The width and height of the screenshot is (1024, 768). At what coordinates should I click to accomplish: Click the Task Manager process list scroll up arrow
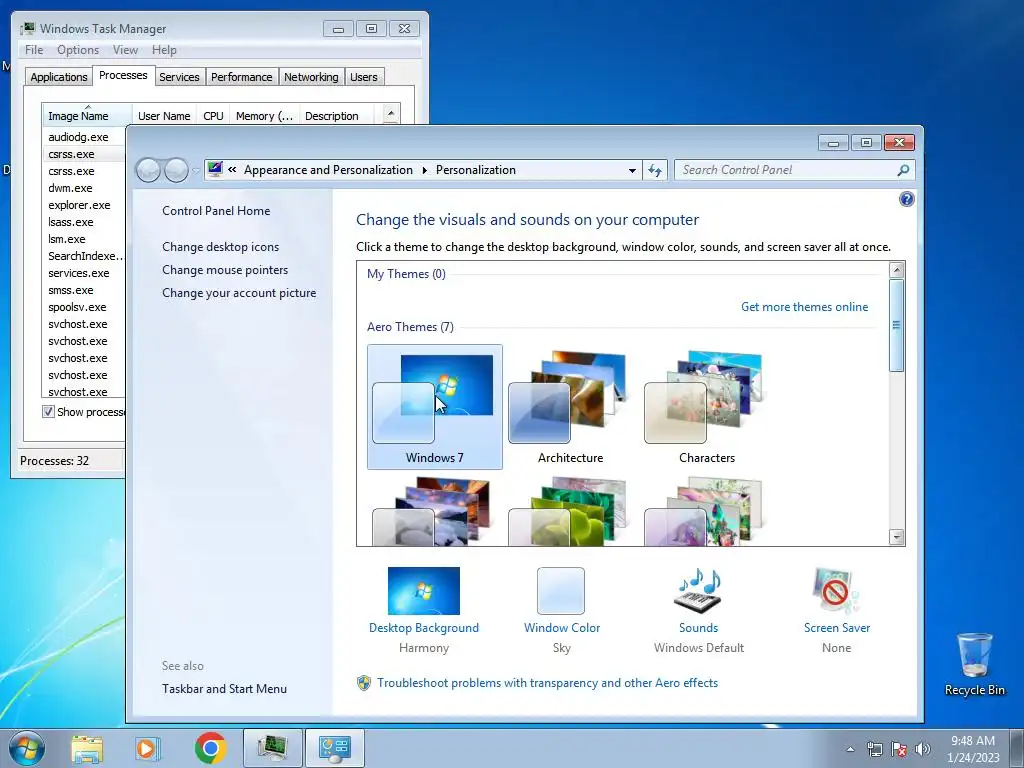coord(391,114)
